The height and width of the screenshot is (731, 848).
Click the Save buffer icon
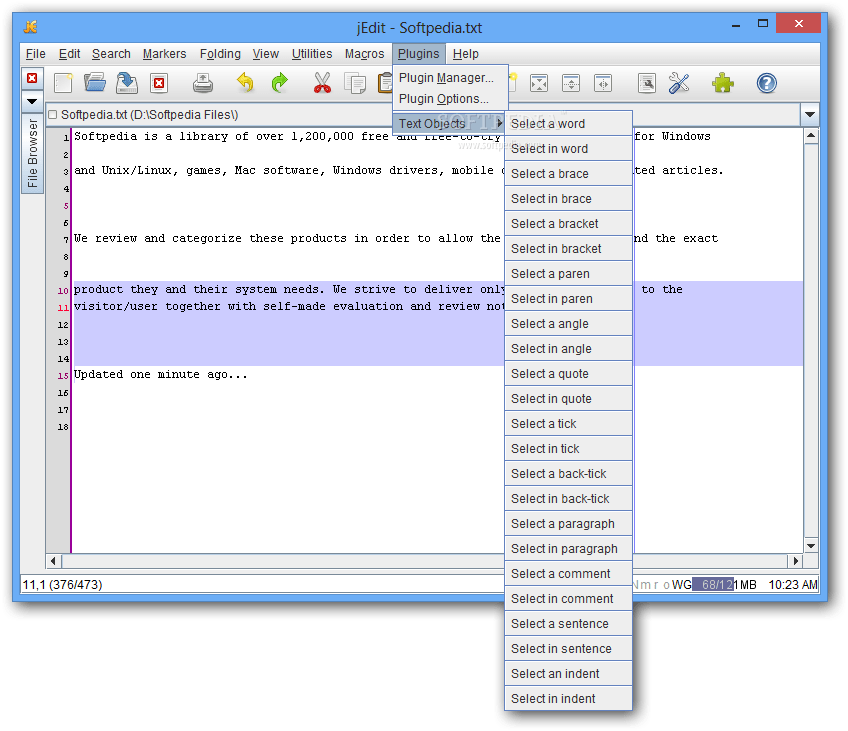point(127,83)
